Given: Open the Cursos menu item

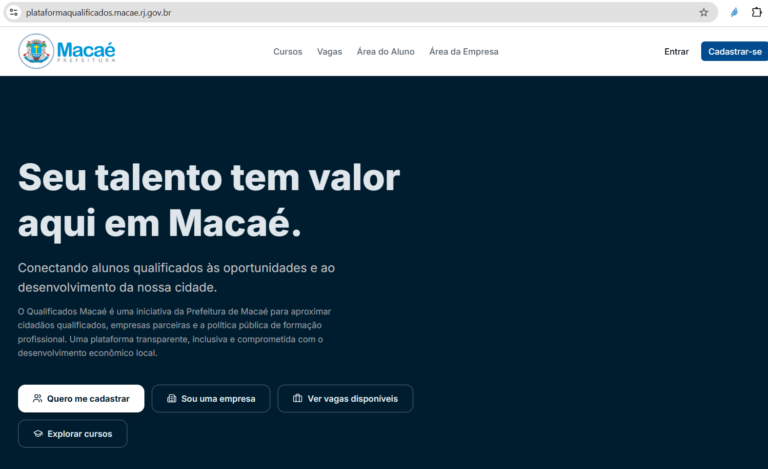Looking at the screenshot, I should click(x=288, y=51).
